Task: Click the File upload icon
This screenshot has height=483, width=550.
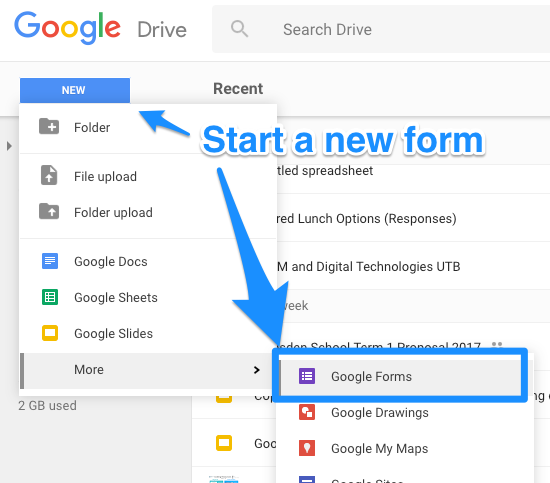Action: point(49,175)
